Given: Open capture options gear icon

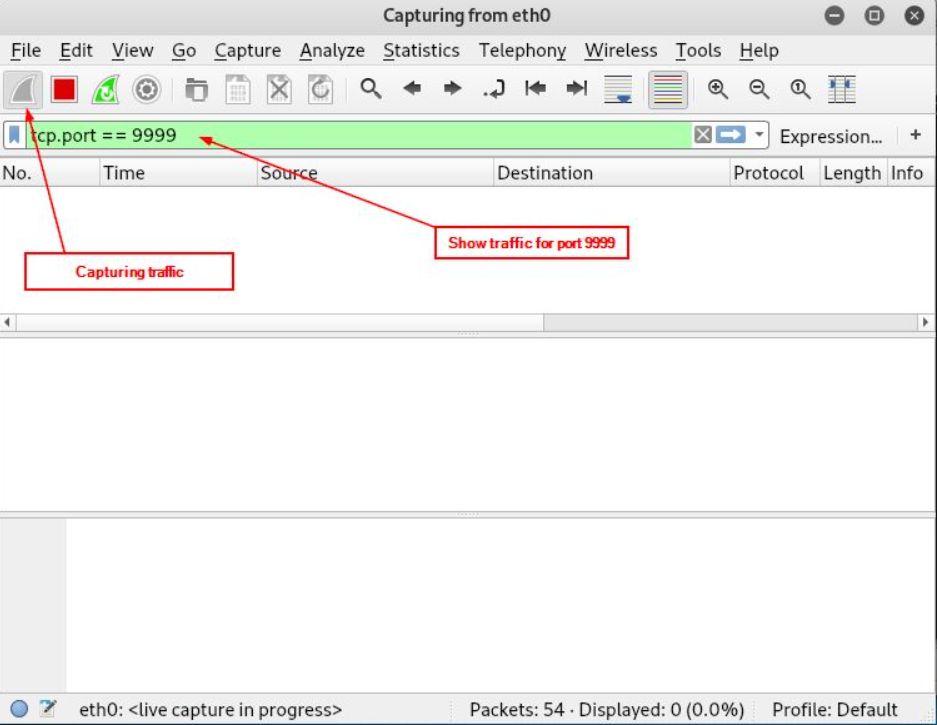Looking at the screenshot, I should point(147,90).
